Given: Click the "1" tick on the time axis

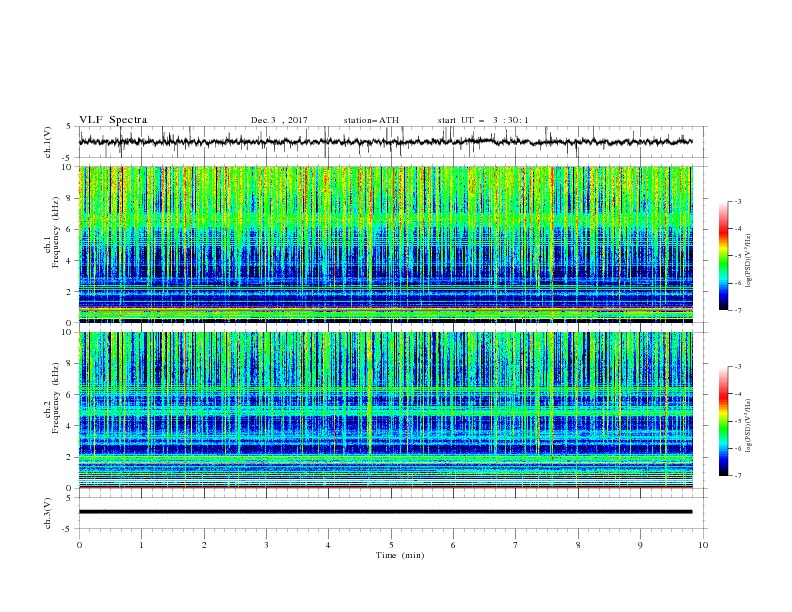Looking at the screenshot, I should [141, 545].
